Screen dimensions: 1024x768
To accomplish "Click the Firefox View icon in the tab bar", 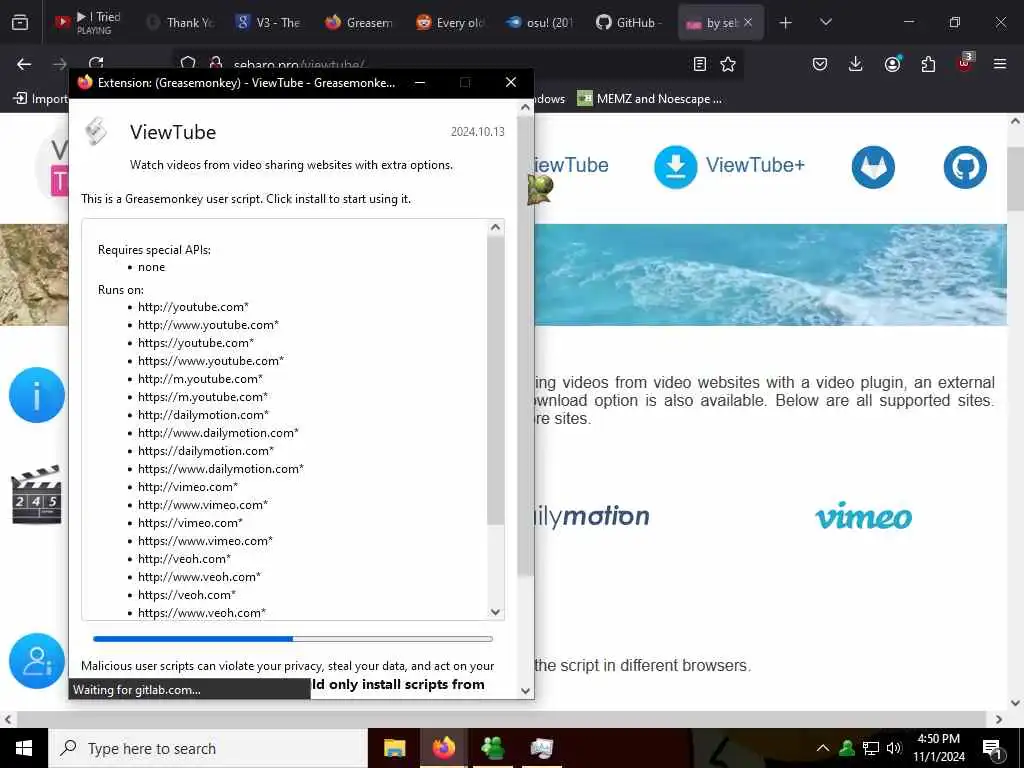I will click(x=20, y=22).
